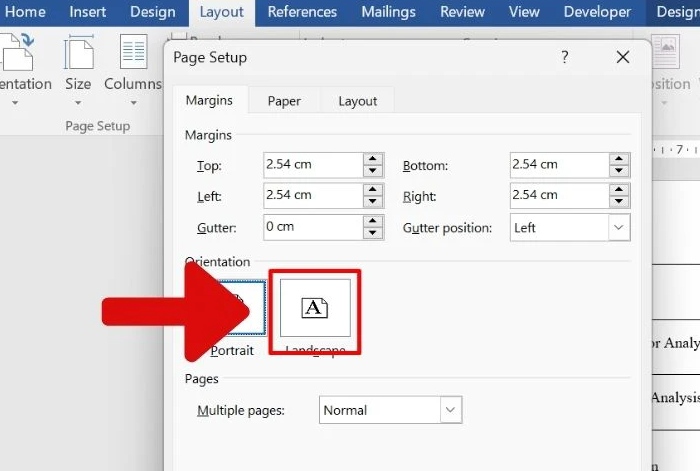Select the Layout ribbon tab
Screen dimensions: 700x471
(221, 12)
